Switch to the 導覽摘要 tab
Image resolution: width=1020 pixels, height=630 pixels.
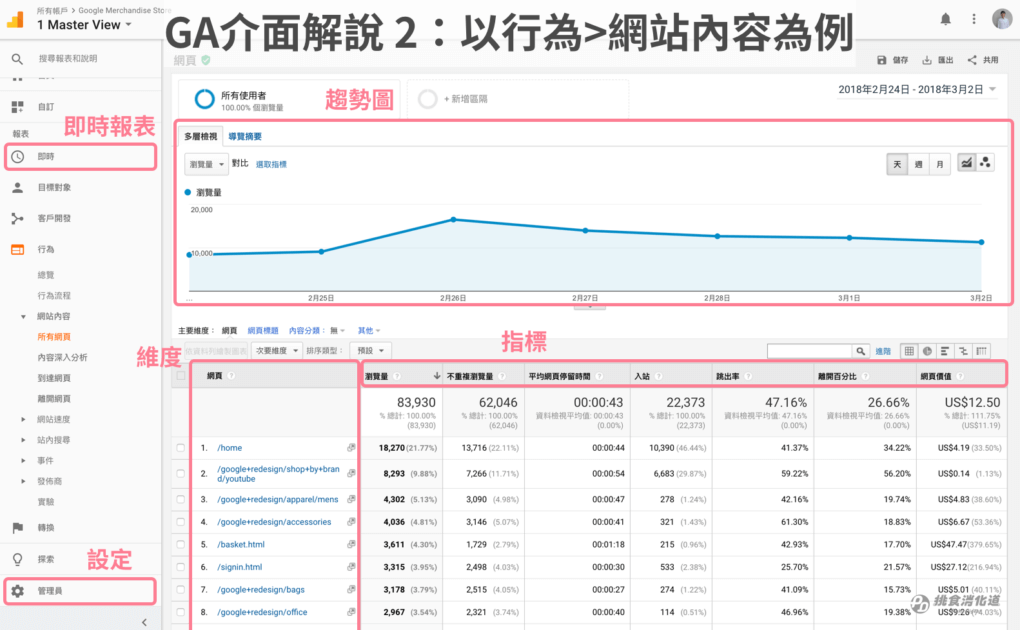pos(245,137)
